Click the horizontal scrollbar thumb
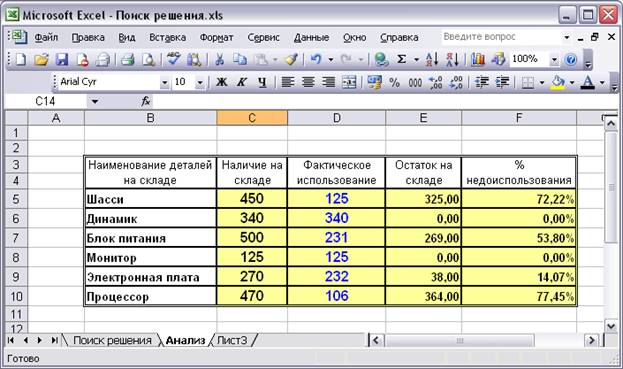The image size is (623, 369). pos(459,340)
